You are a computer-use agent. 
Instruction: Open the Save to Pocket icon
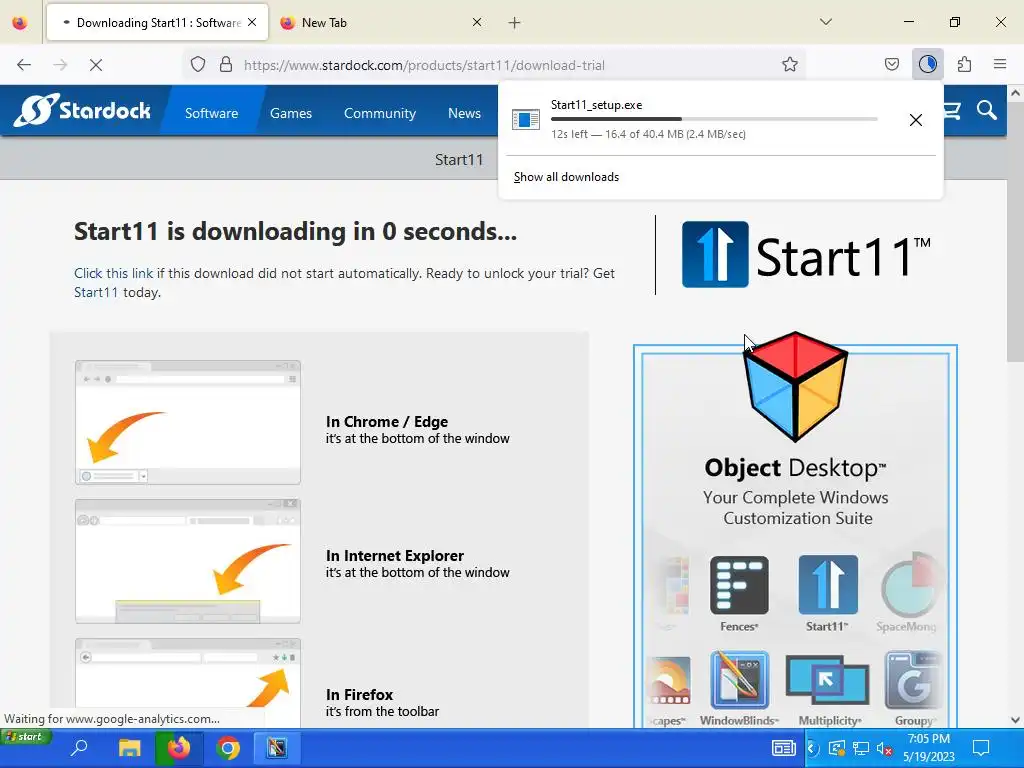point(892,64)
